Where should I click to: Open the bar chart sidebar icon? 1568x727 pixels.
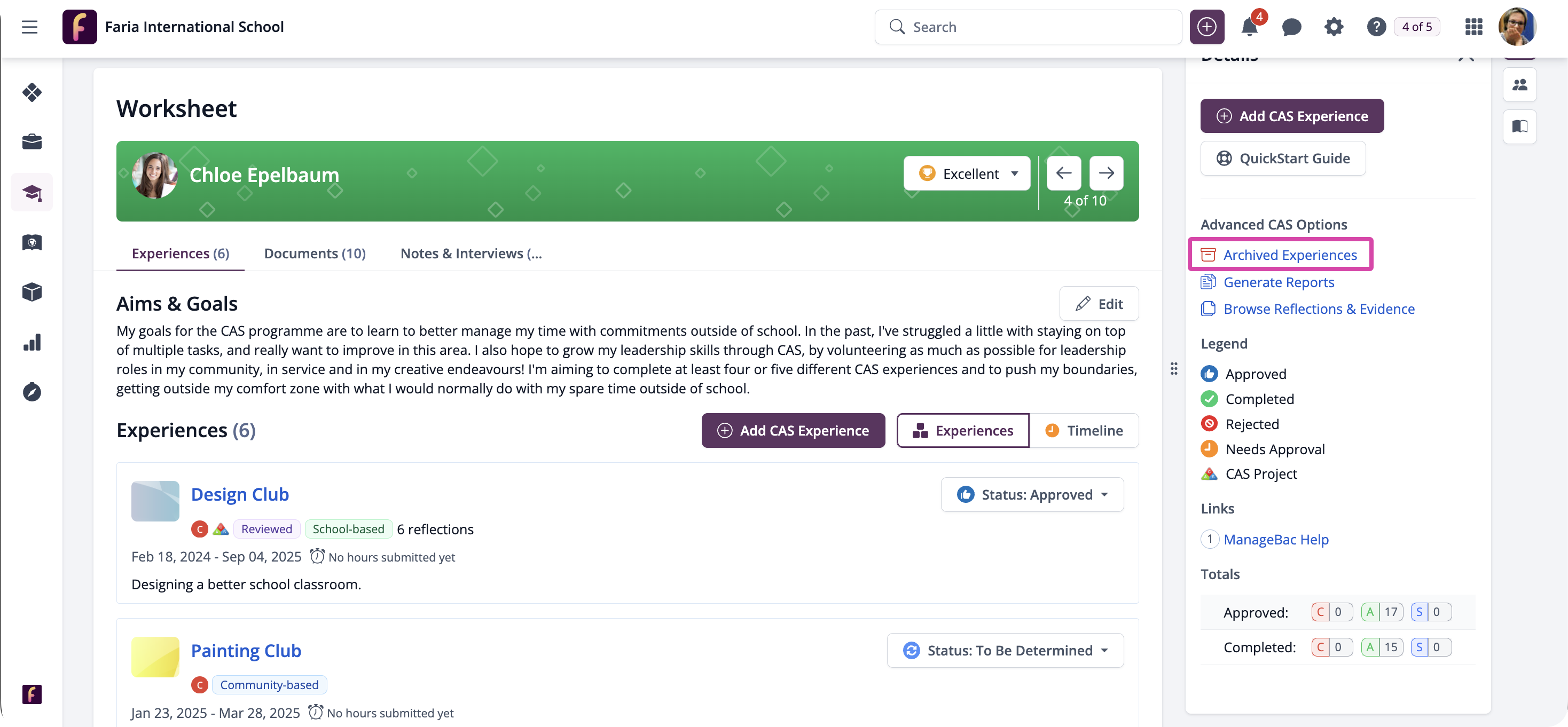tap(32, 343)
